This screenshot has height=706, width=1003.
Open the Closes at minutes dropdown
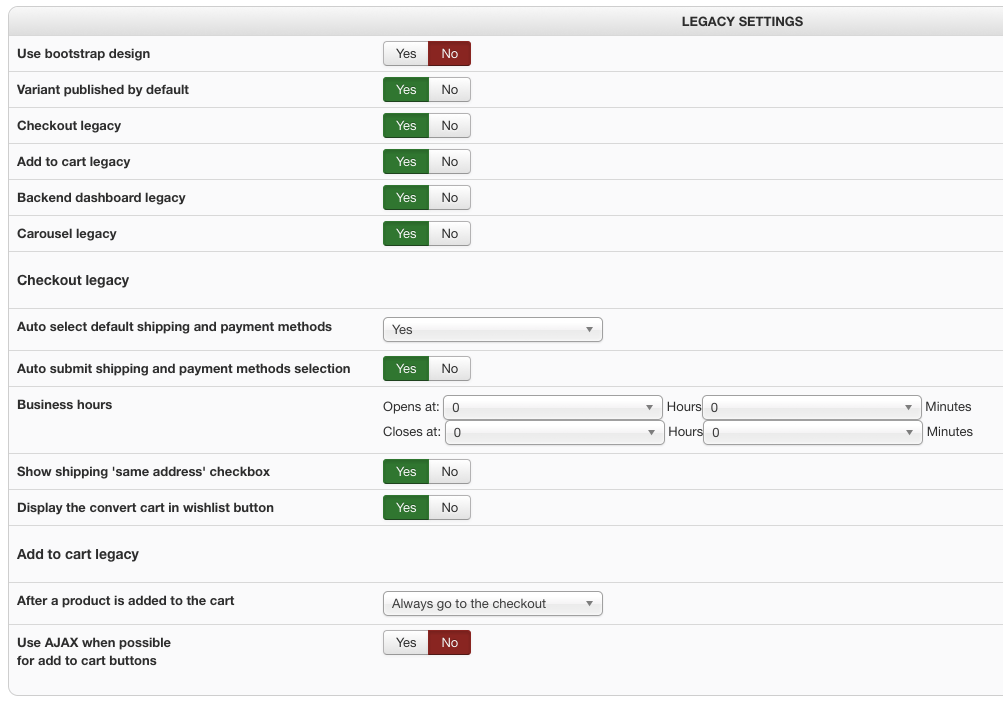pyautogui.click(x=813, y=432)
